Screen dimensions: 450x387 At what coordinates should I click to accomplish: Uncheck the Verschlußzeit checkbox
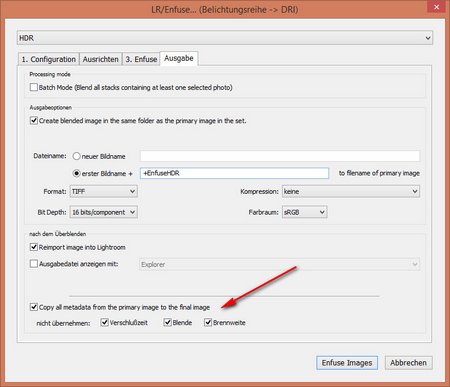tap(104, 322)
